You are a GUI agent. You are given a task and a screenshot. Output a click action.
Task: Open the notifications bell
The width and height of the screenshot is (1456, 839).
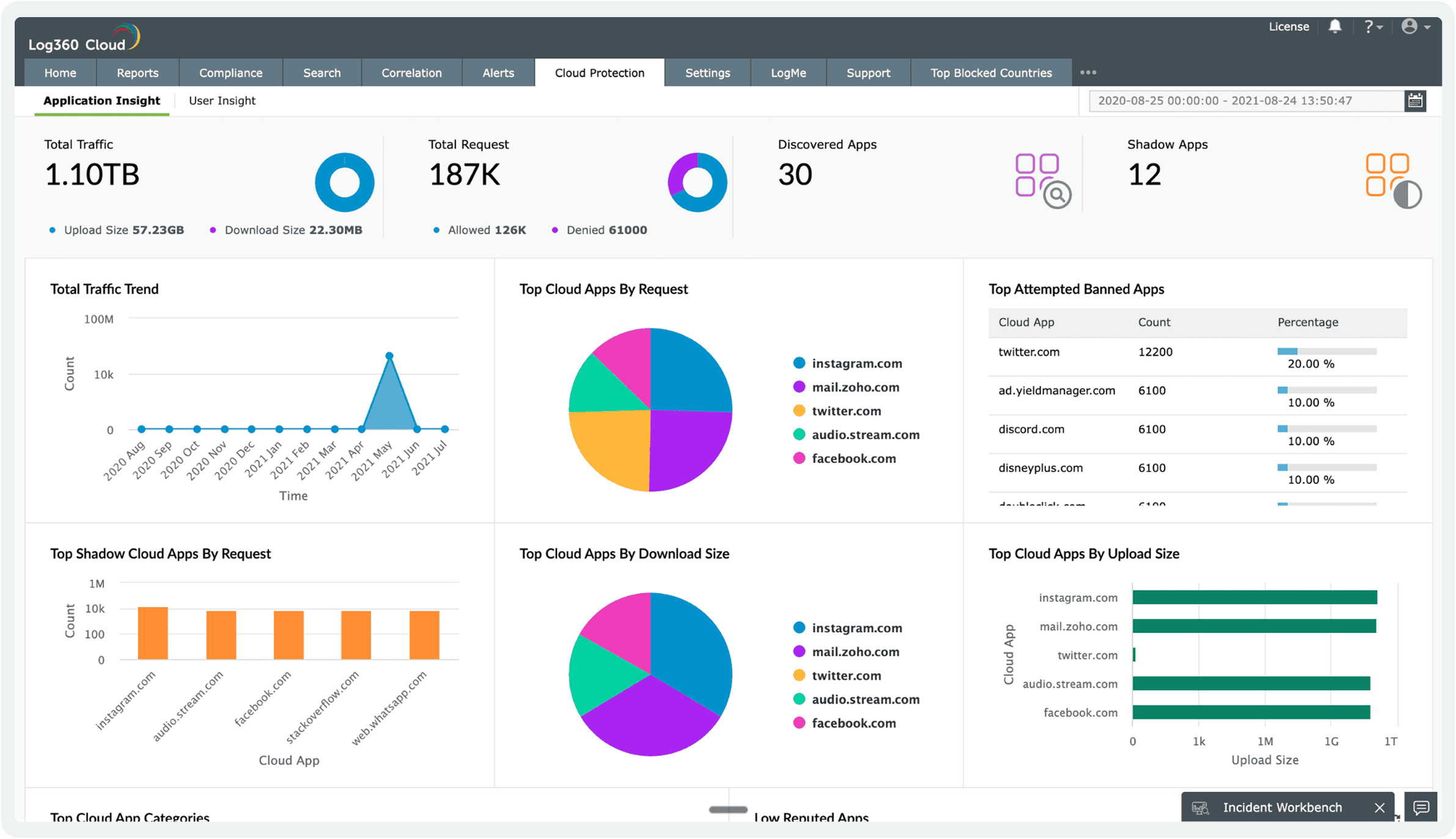point(1335,26)
